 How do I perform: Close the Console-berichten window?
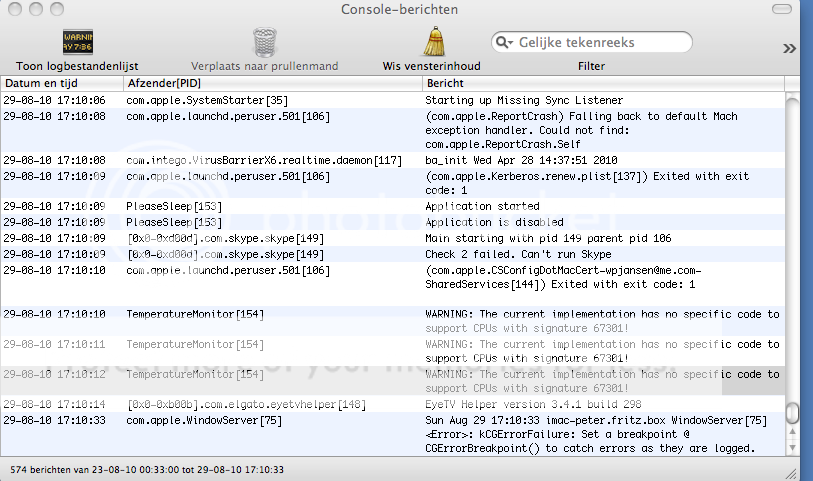13,9
